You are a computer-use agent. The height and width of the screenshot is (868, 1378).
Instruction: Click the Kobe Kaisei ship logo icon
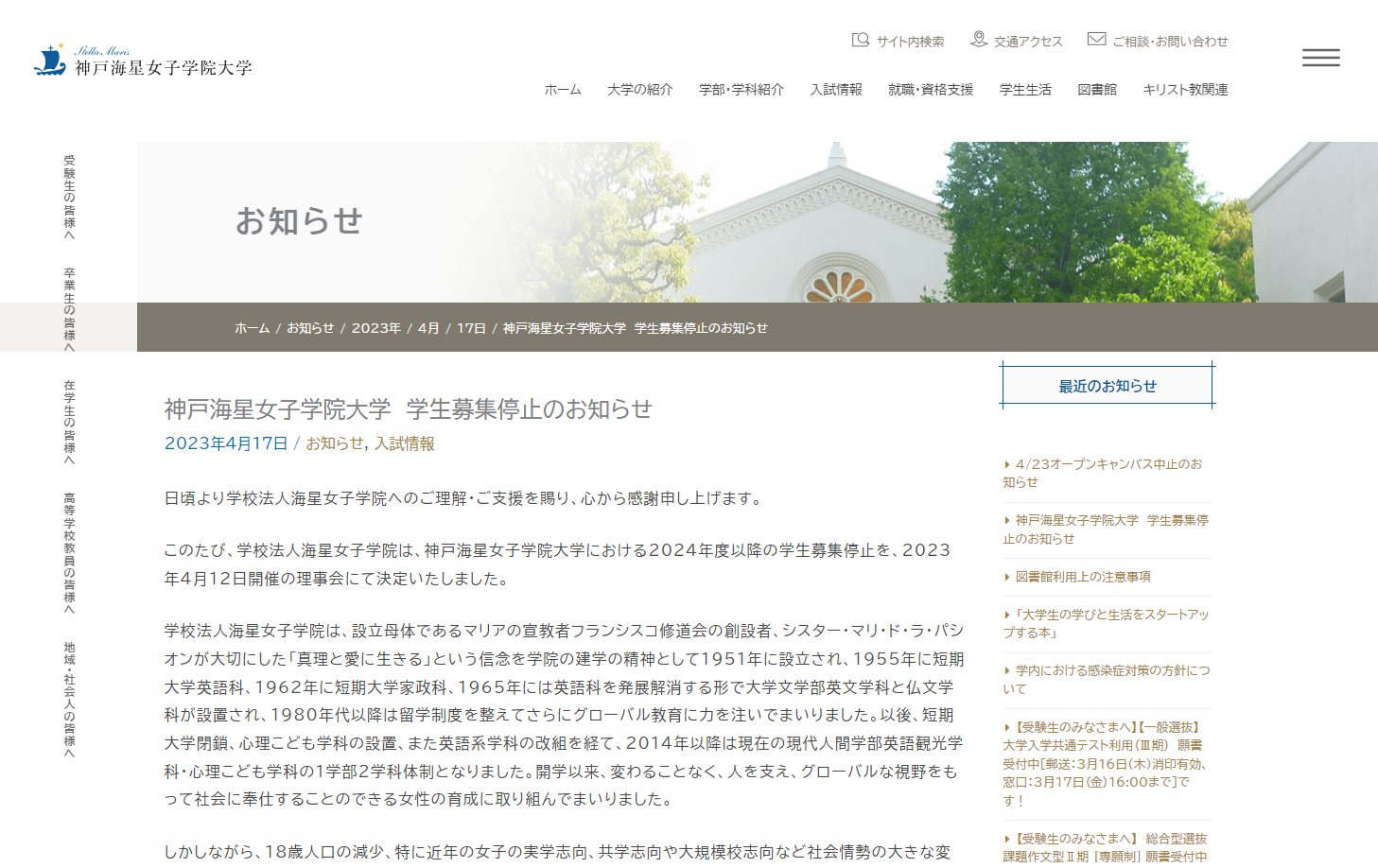(x=50, y=60)
